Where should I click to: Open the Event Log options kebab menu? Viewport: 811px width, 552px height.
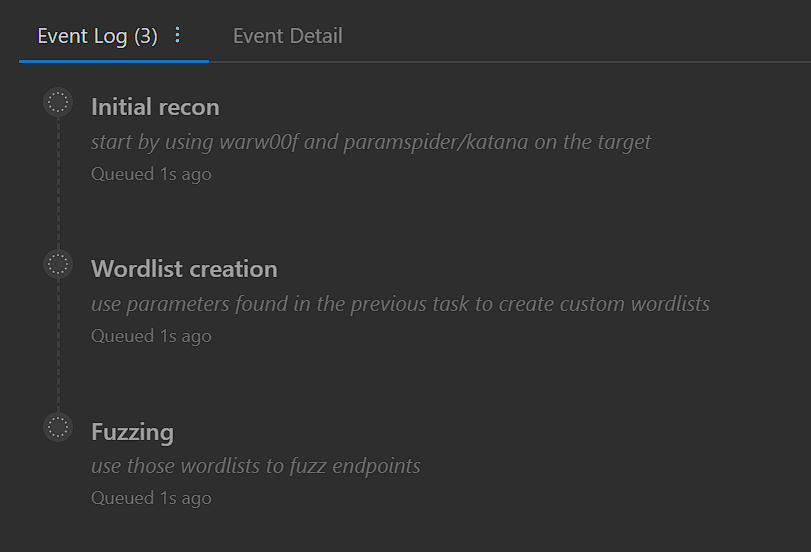tap(178, 35)
